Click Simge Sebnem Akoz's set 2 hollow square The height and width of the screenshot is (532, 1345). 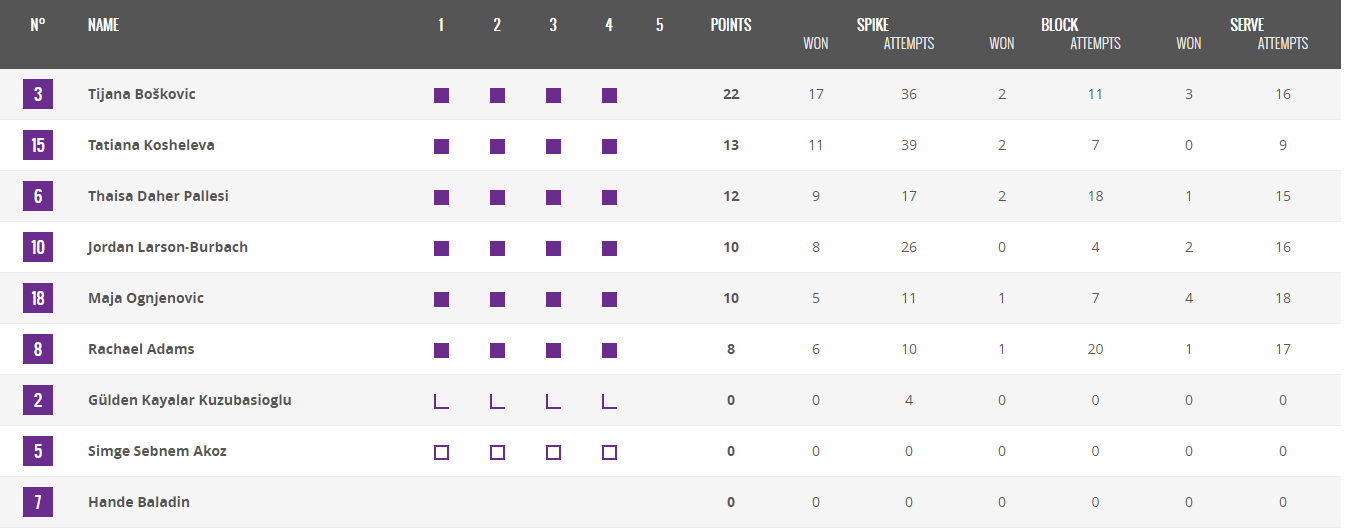click(497, 452)
